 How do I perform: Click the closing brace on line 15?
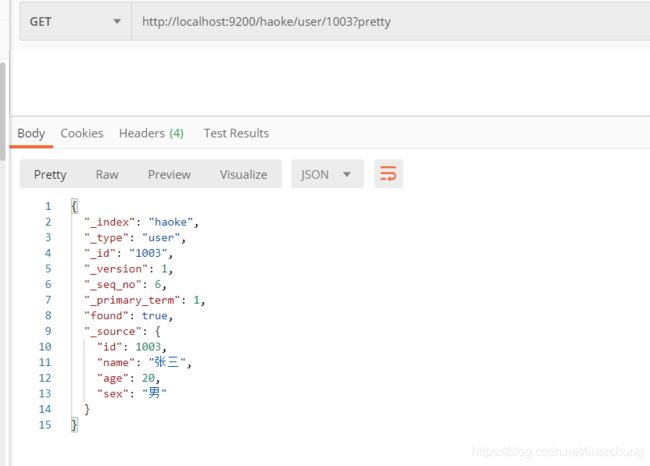point(74,425)
